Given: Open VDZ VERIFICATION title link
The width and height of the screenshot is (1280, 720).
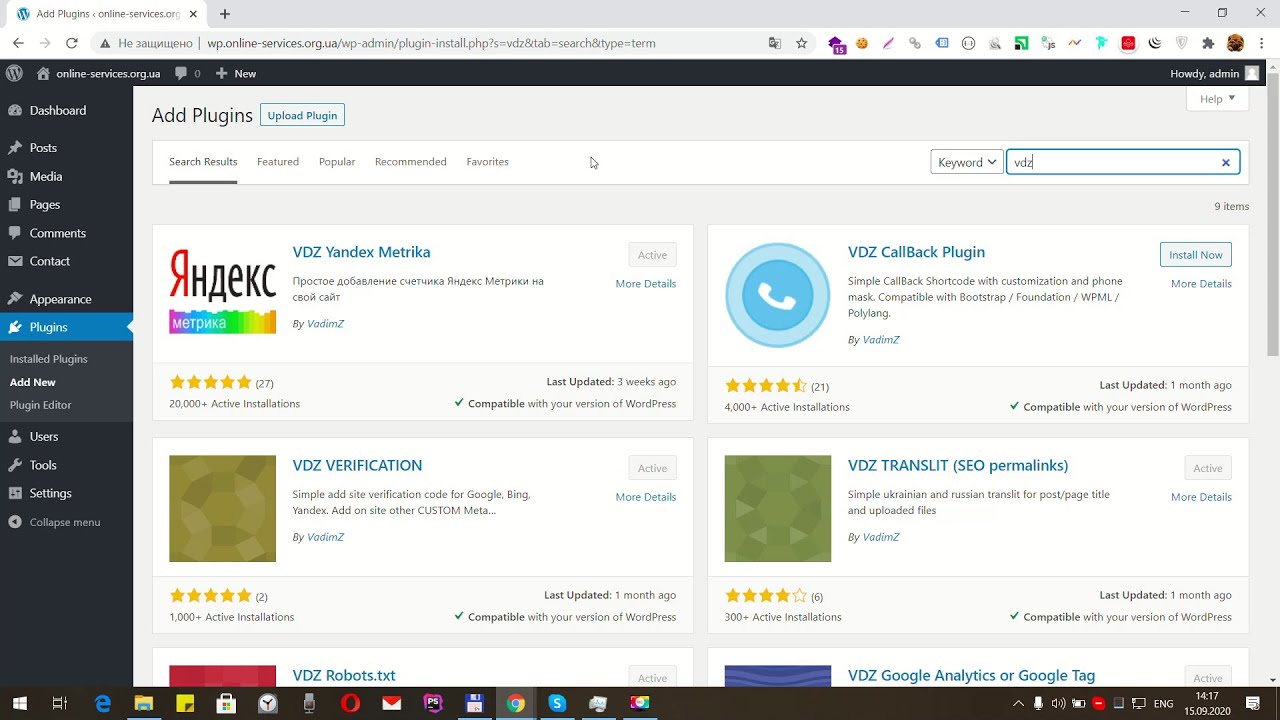Looking at the screenshot, I should point(357,466).
